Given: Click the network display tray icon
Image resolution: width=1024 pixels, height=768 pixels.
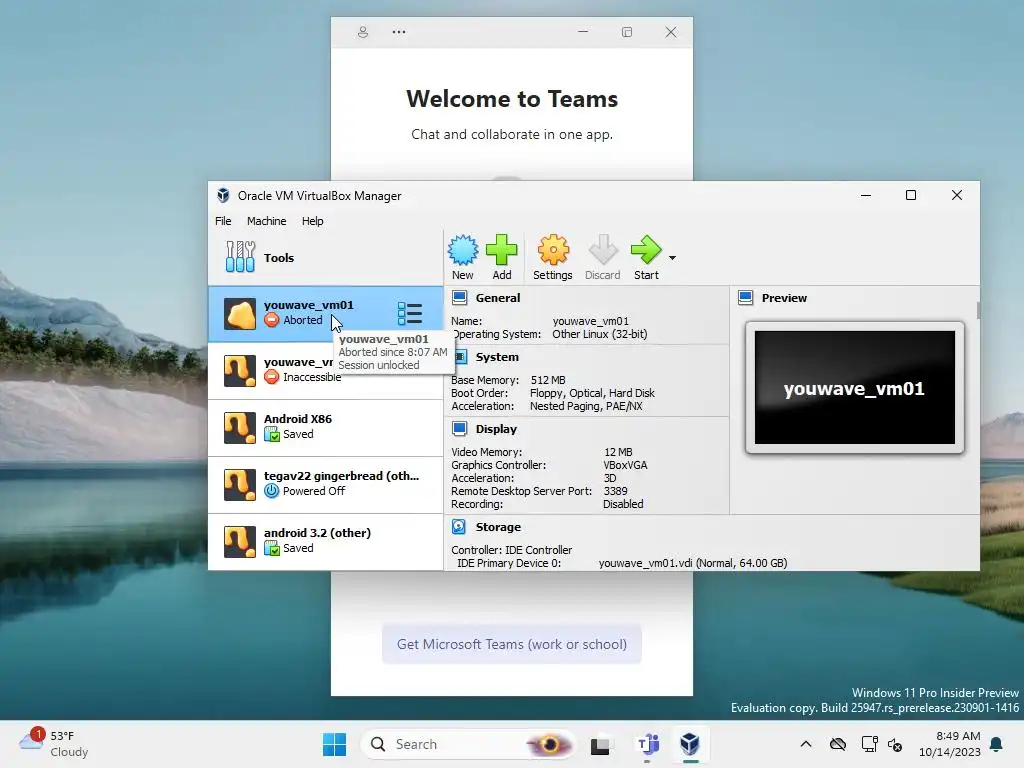Looking at the screenshot, I should 869,744.
